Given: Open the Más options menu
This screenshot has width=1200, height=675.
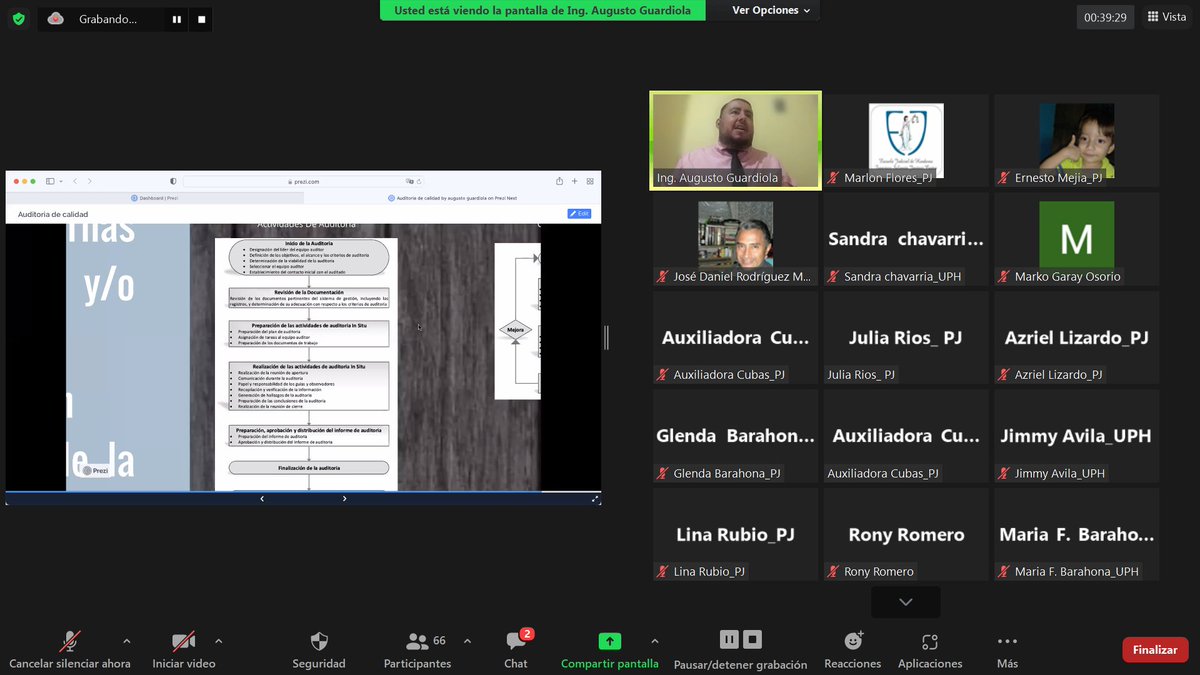Looking at the screenshot, I should 1007,651.
